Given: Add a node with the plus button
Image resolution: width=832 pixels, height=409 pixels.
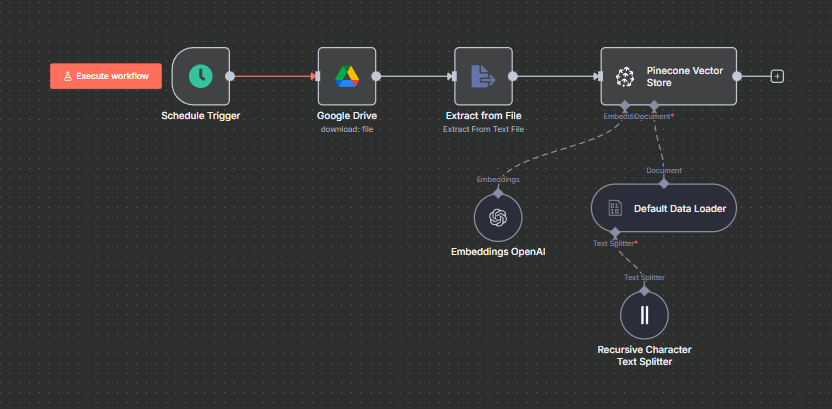Looking at the screenshot, I should pos(777,76).
